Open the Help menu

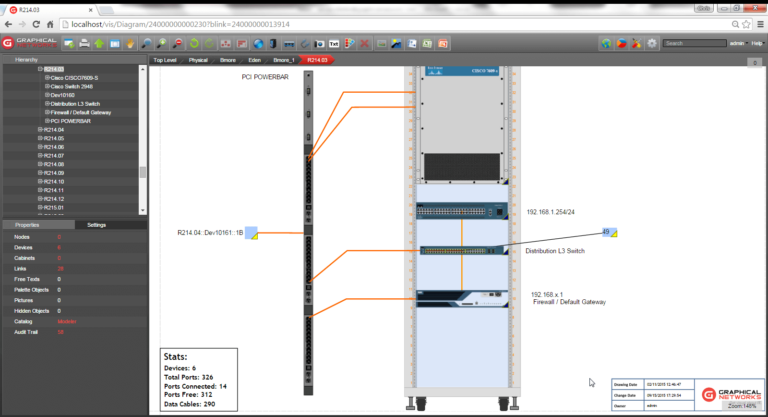[756, 43]
